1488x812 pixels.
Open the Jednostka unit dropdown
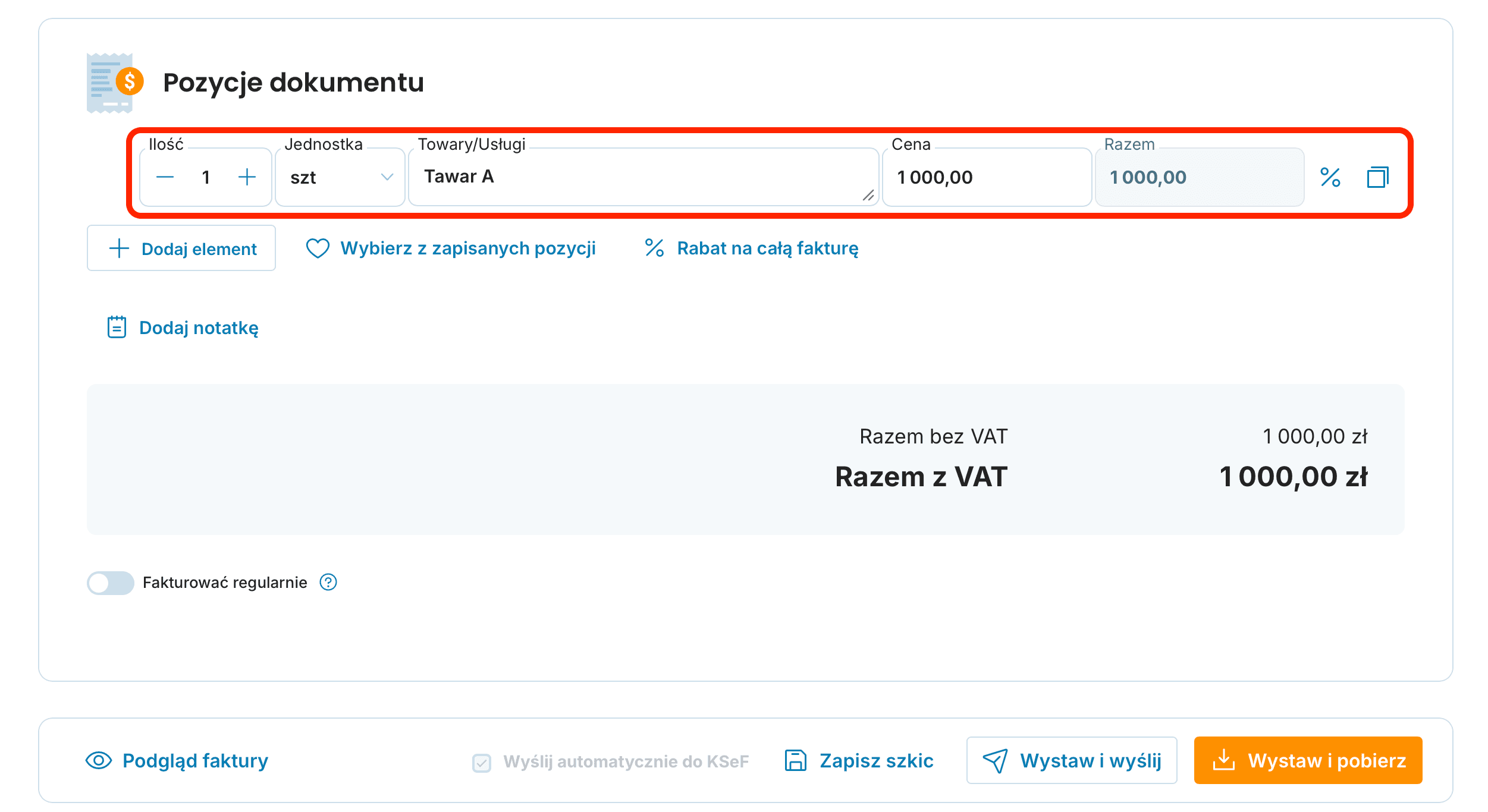click(340, 177)
